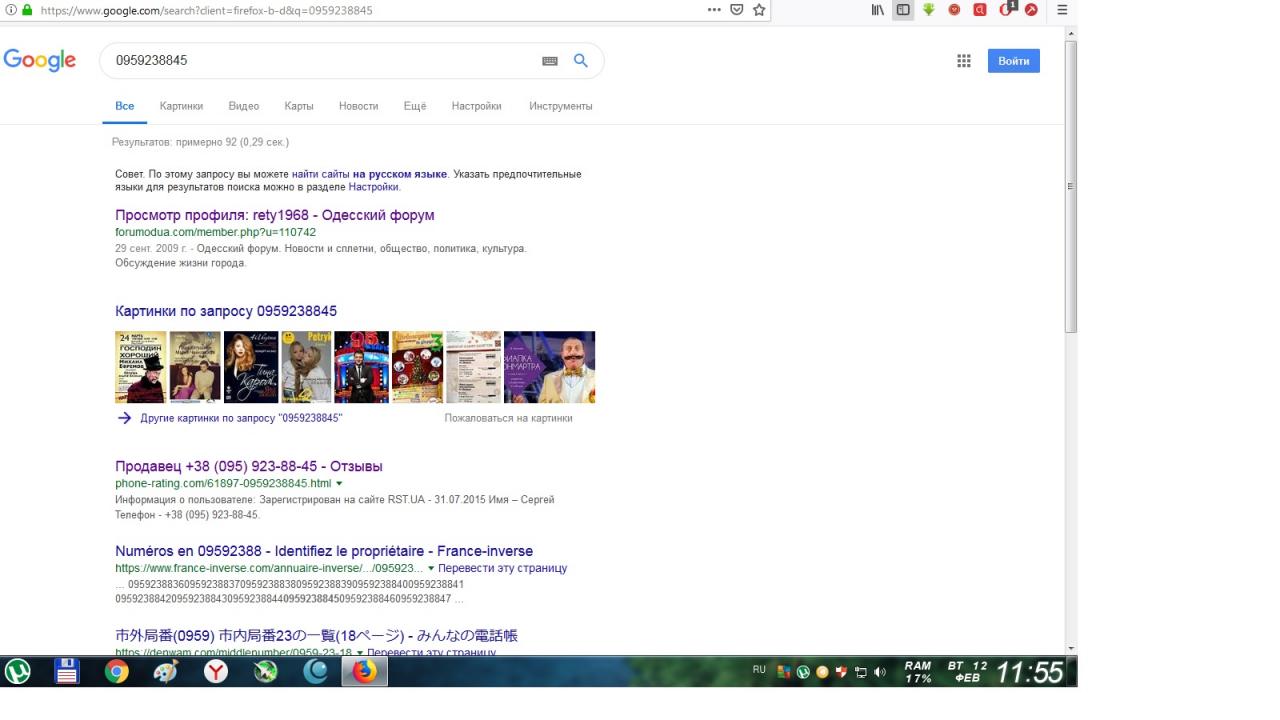Click 'Настройки' link in the tip text
This screenshot has width=1280, height=720.
tap(373, 187)
